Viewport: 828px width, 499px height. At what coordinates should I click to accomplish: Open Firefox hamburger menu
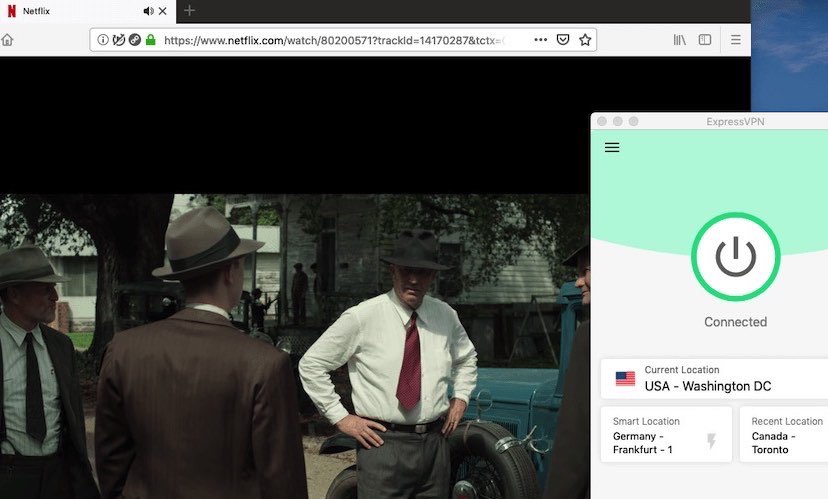[x=736, y=40]
